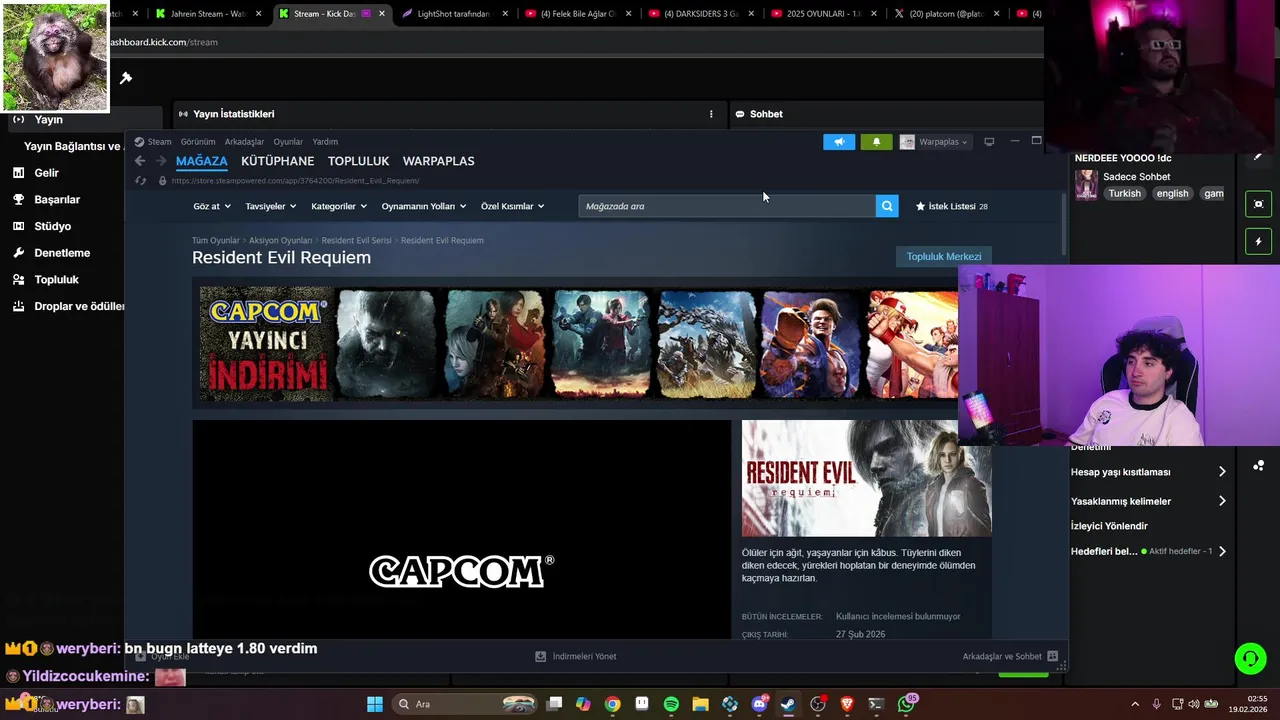Click the green headset support button

click(1250, 658)
